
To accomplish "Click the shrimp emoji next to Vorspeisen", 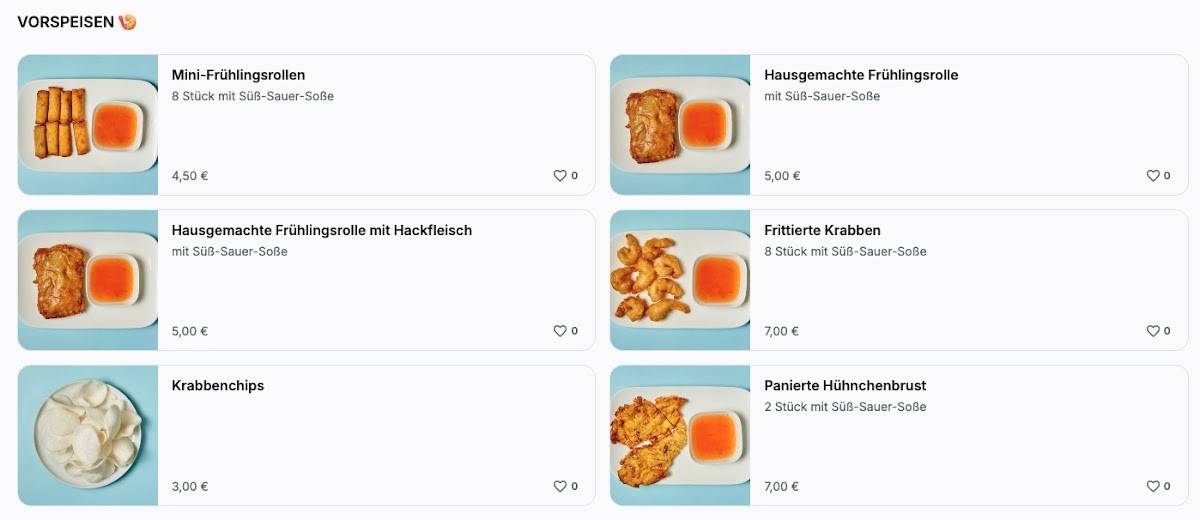I will pyautogui.click(x=127, y=22).
